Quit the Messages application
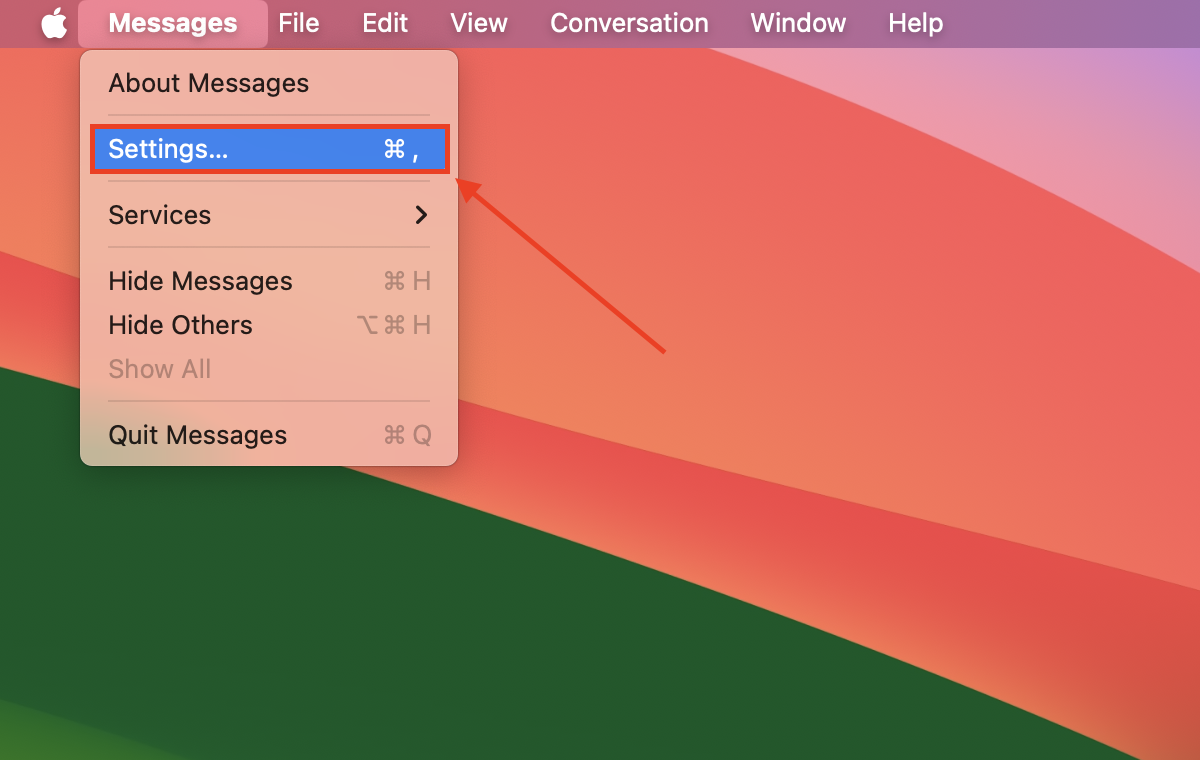 (x=197, y=435)
